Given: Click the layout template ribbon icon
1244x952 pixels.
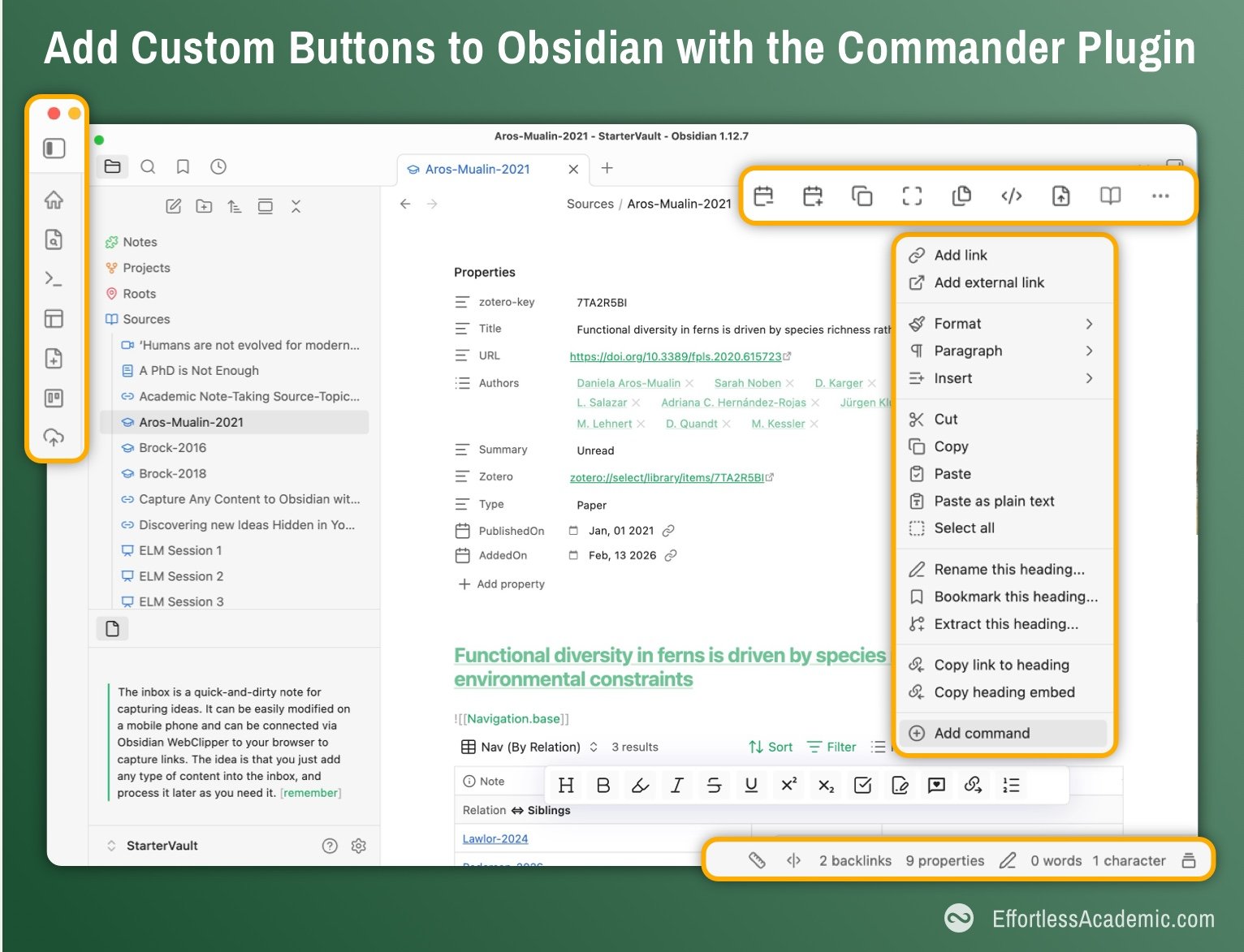Looking at the screenshot, I should 54,319.
